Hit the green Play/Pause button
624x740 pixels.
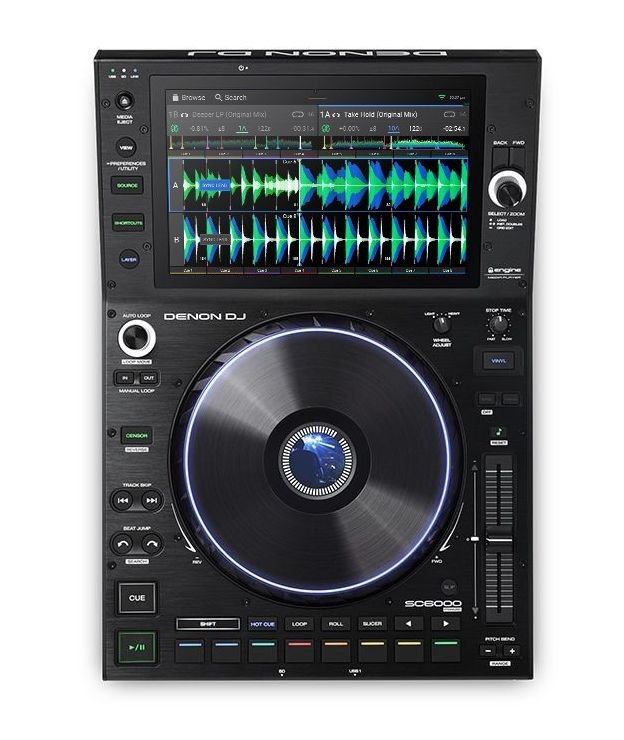pos(137,647)
